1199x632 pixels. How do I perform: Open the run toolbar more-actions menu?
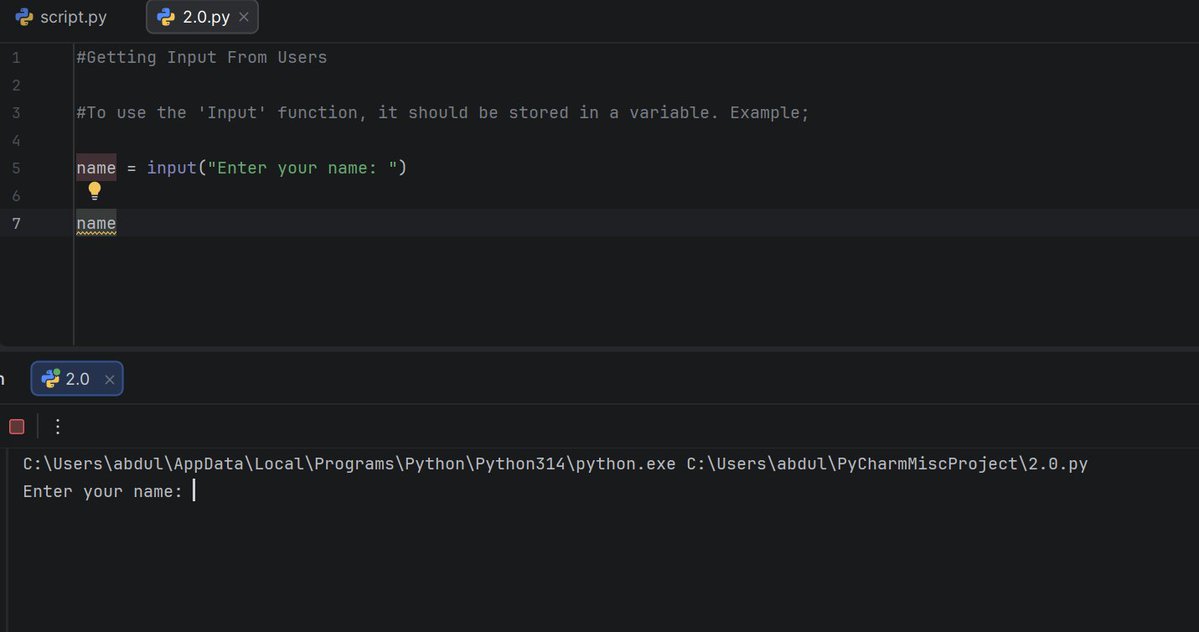coord(57,426)
